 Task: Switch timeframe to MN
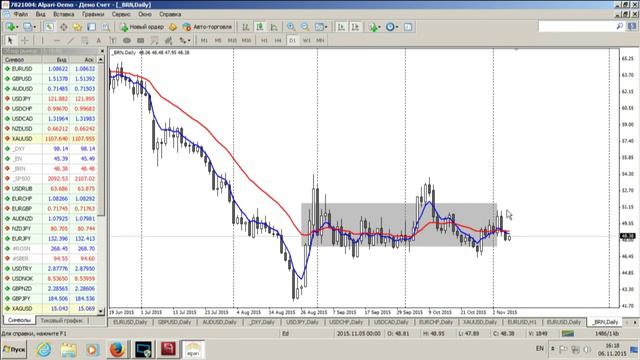pyautogui.click(x=320, y=40)
